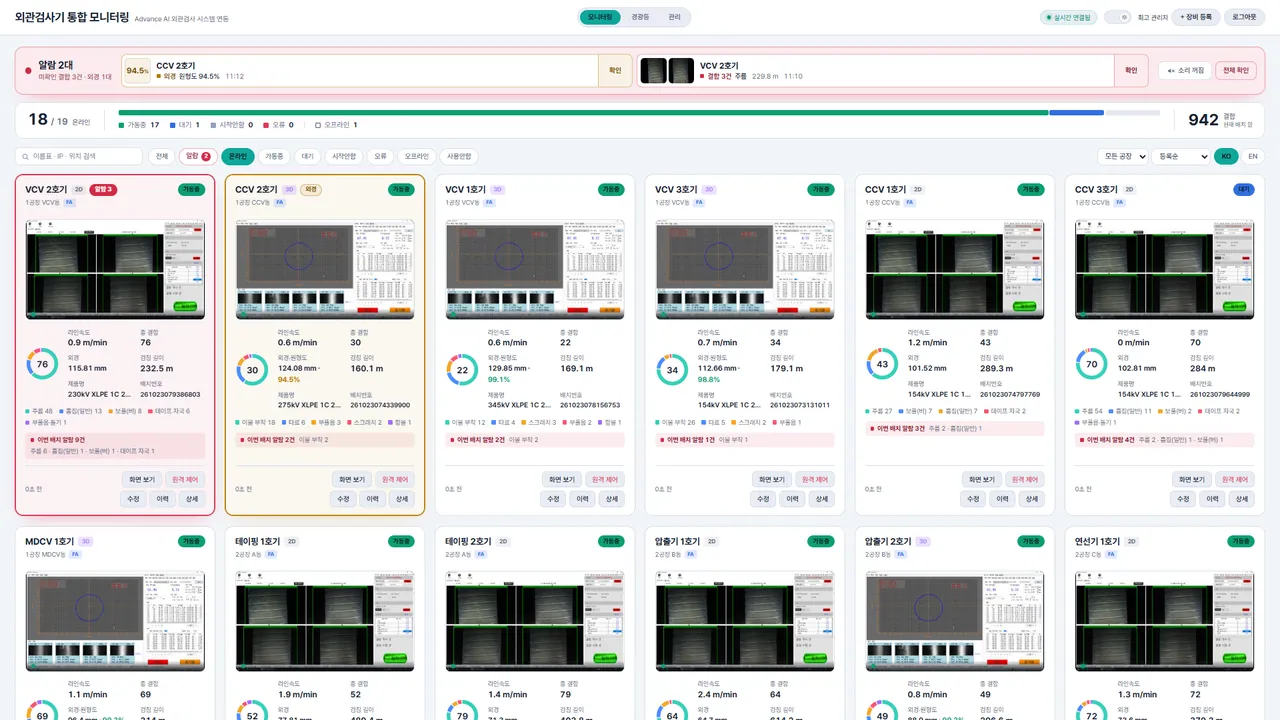Image resolution: width=1280 pixels, height=720 pixels.
Task: Click the defect donut chart showing 22
Action: coord(462,370)
